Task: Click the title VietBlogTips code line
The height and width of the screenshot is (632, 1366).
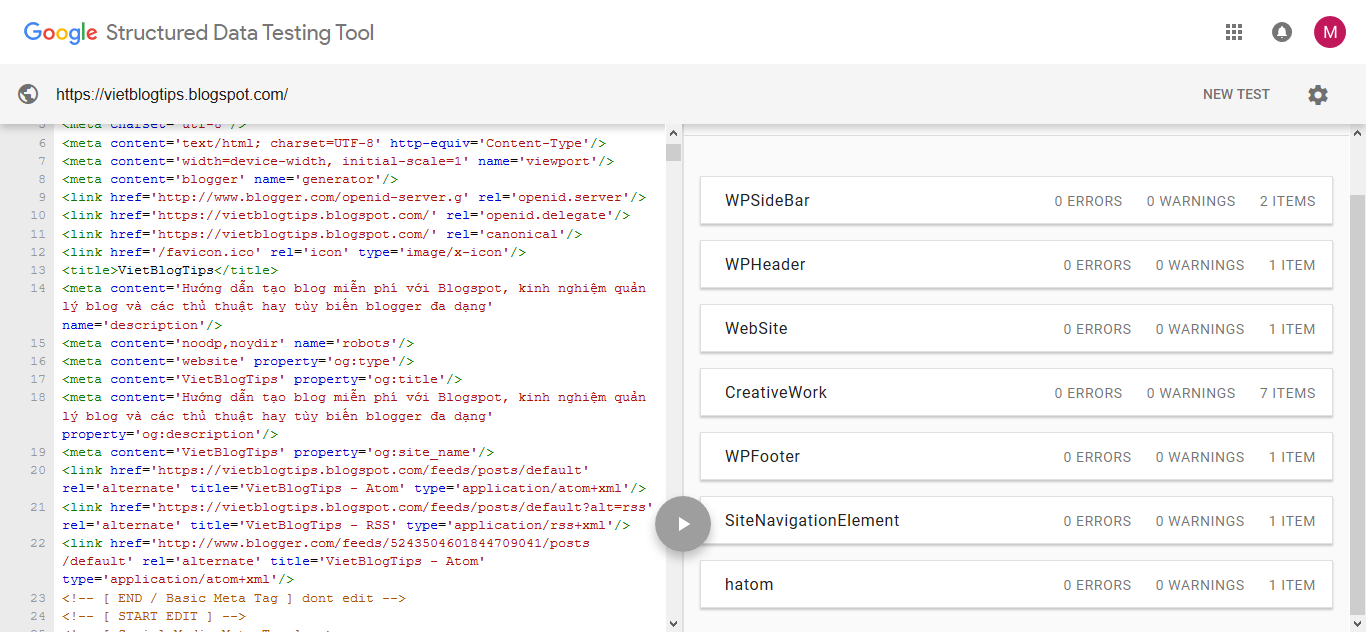Action: pyautogui.click(x=170, y=270)
